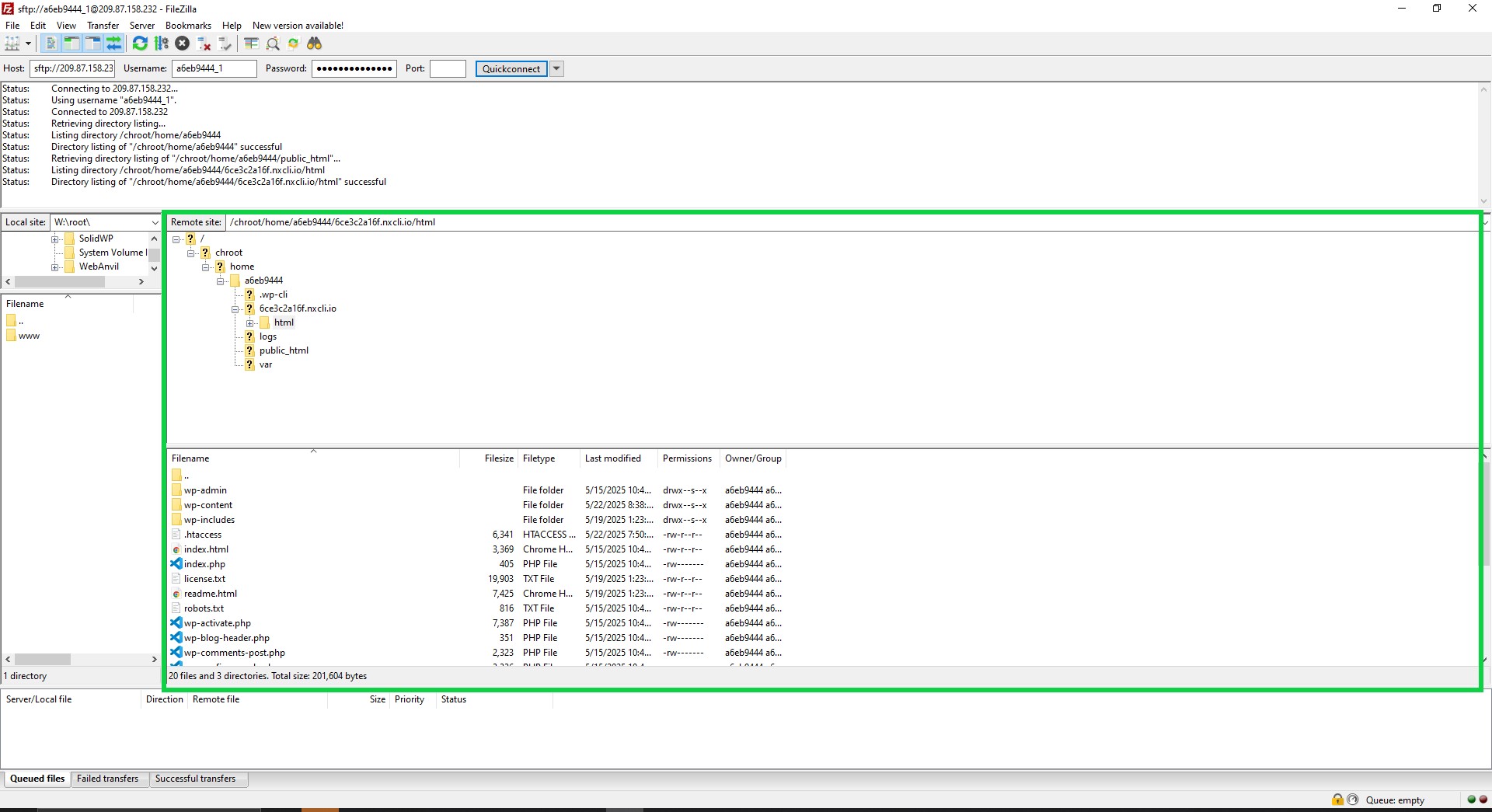Cancel the current operation

tap(183, 44)
